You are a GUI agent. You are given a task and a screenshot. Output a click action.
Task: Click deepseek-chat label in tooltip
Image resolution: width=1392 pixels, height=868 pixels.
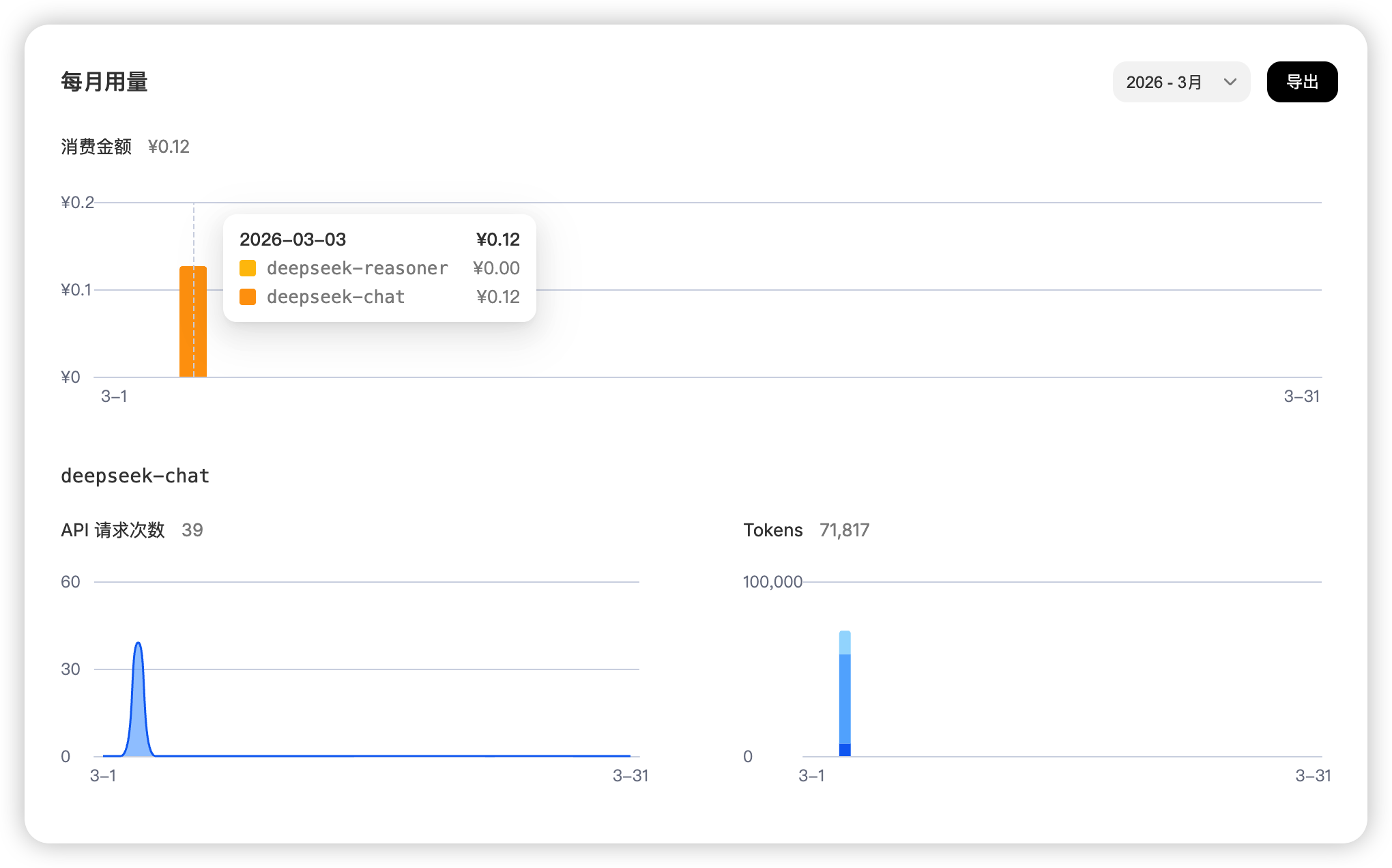click(x=336, y=297)
